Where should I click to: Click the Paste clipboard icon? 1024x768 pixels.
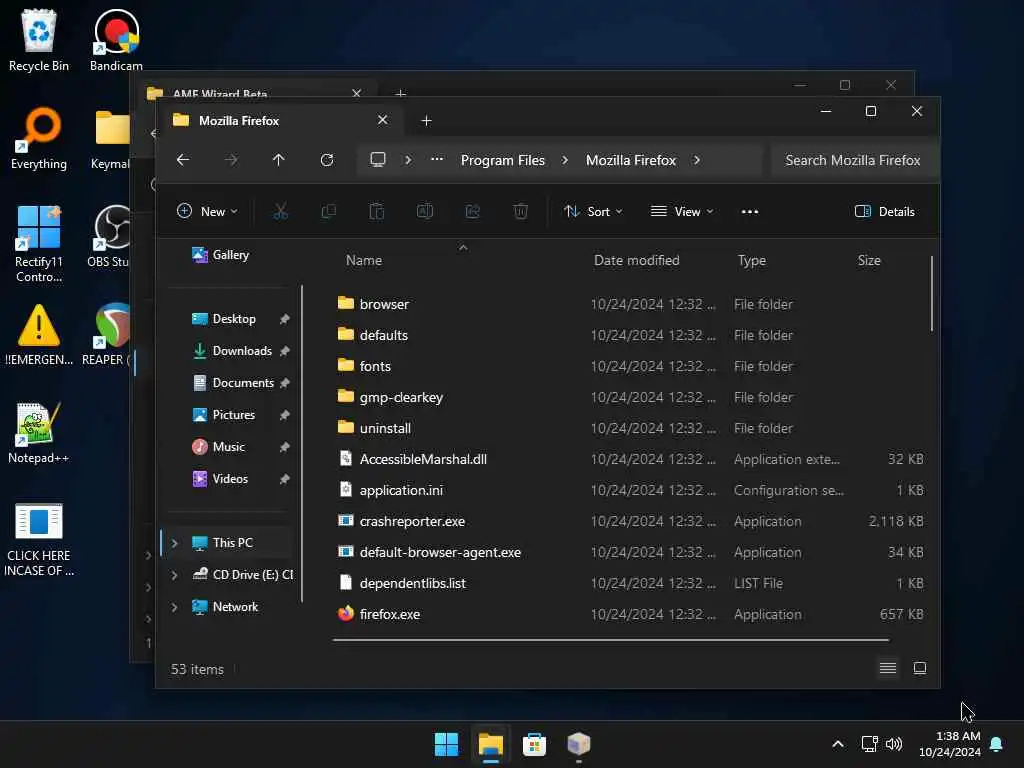tap(377, 212)
